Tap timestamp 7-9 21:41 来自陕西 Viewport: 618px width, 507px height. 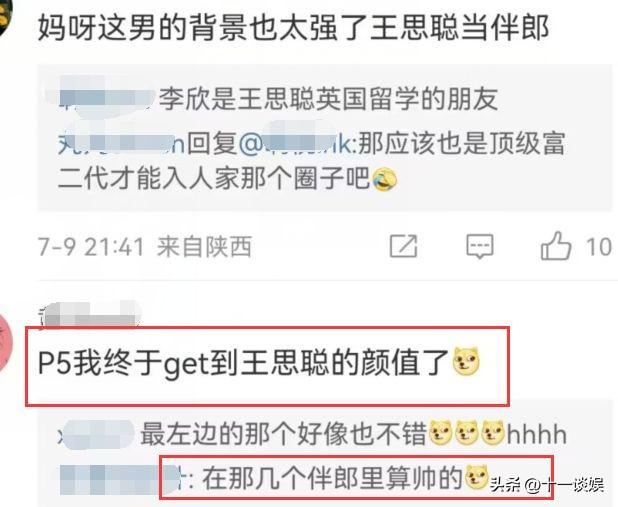pyautogui.click(x=145, y=247)
